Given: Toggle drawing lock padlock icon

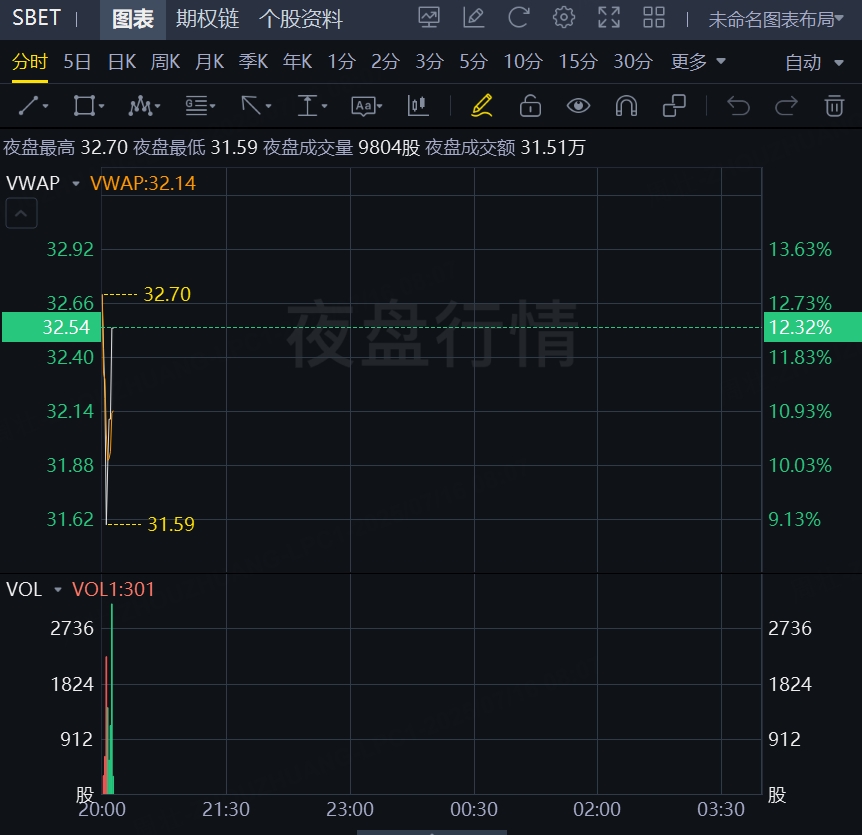Looking at the screenshot, I should [x=530, y=106].
